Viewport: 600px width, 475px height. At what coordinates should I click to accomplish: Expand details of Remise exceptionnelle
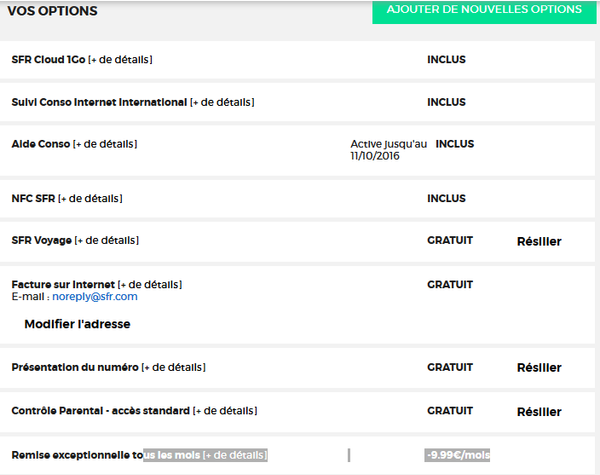pos(235,455)
